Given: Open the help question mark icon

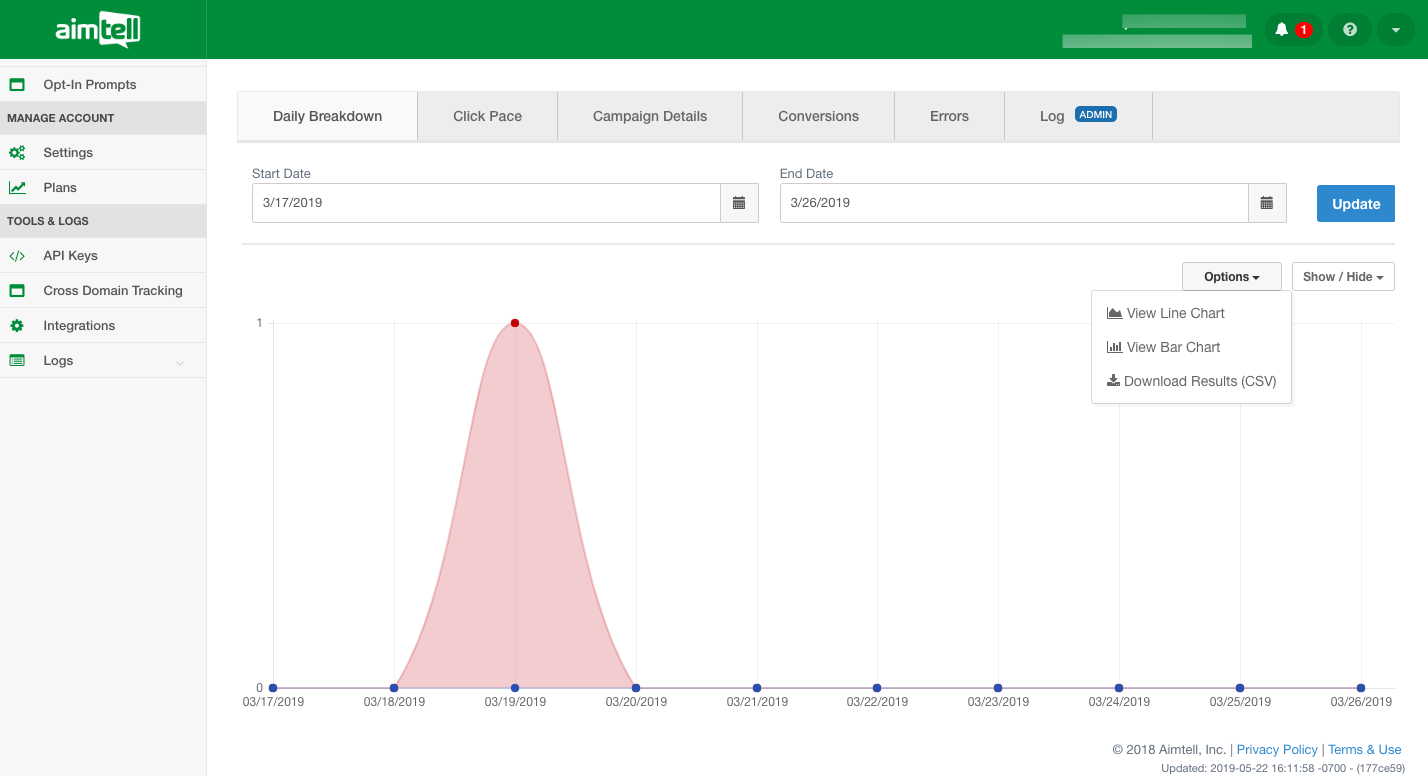Looking at the screenshot, I should pos(1349,30).
